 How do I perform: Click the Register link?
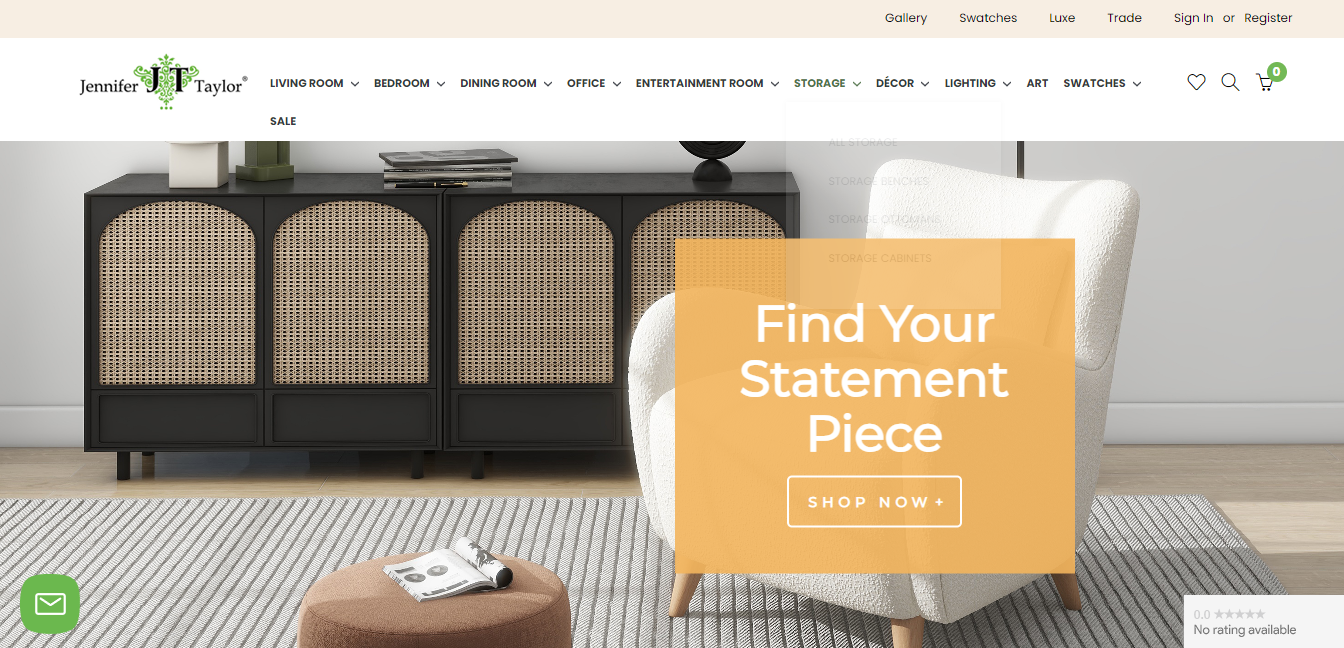pos(1268,18)
